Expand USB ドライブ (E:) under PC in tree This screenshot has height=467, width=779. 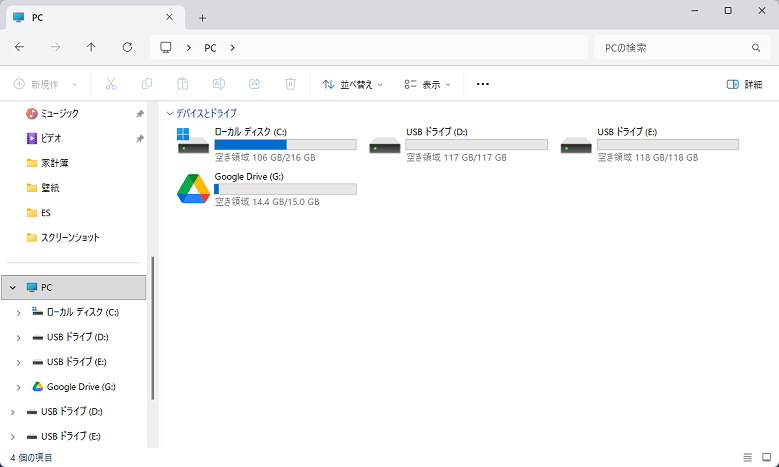[18, 362]
